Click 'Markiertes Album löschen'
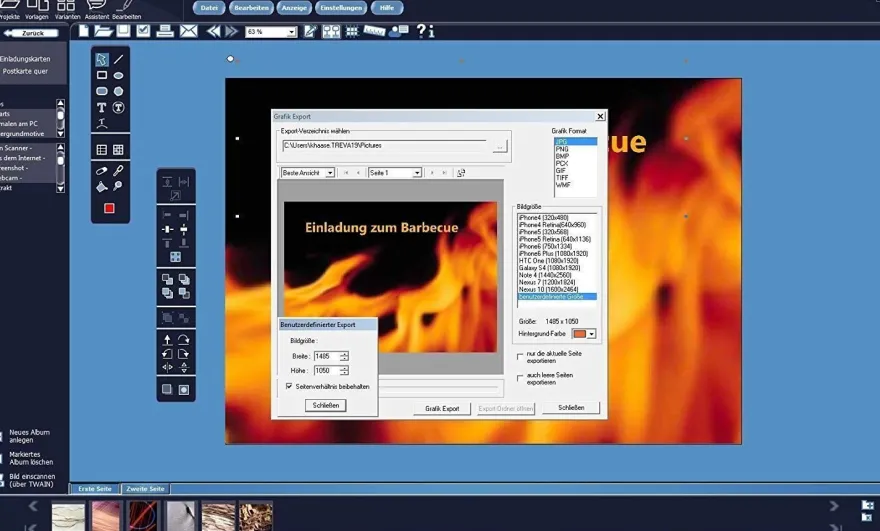This screenshot has height=531, width=880. coord(31,458)
